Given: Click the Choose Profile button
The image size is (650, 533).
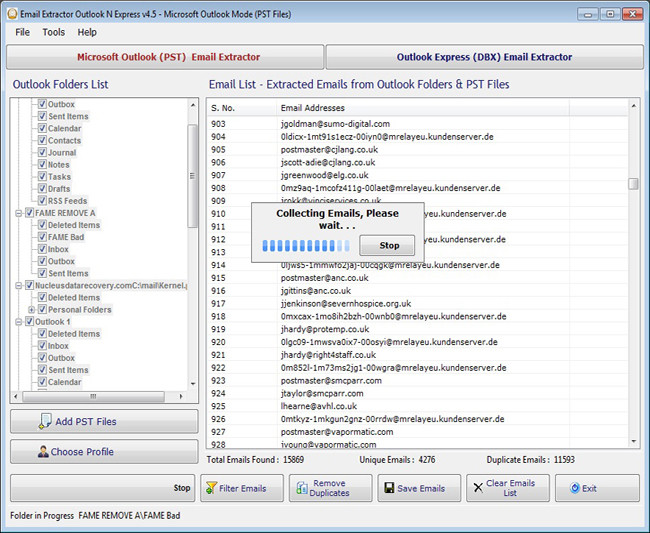Looking at the screenshot, I should pos(104,451).
